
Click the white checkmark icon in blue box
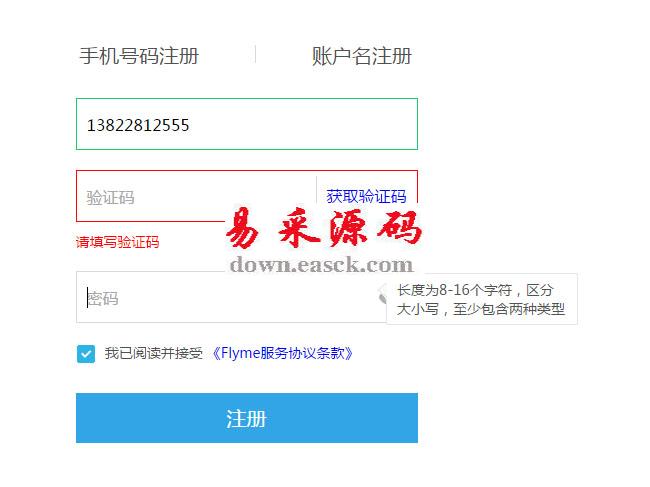pyautogui.click(x=86, y=354)
